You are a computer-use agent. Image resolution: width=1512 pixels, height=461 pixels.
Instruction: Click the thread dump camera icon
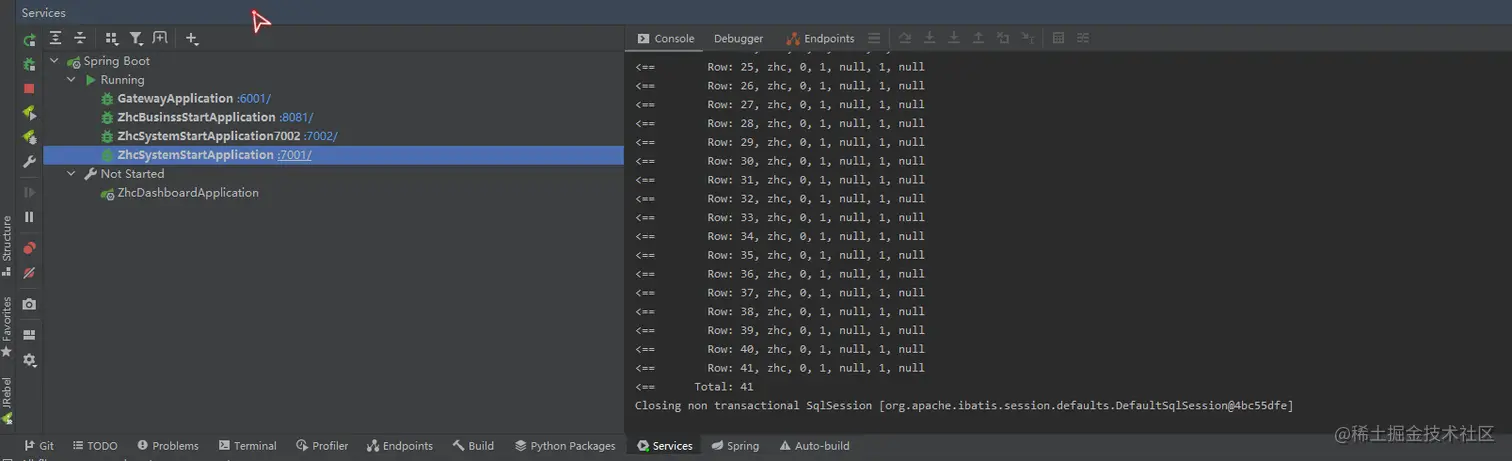[29, 304]
